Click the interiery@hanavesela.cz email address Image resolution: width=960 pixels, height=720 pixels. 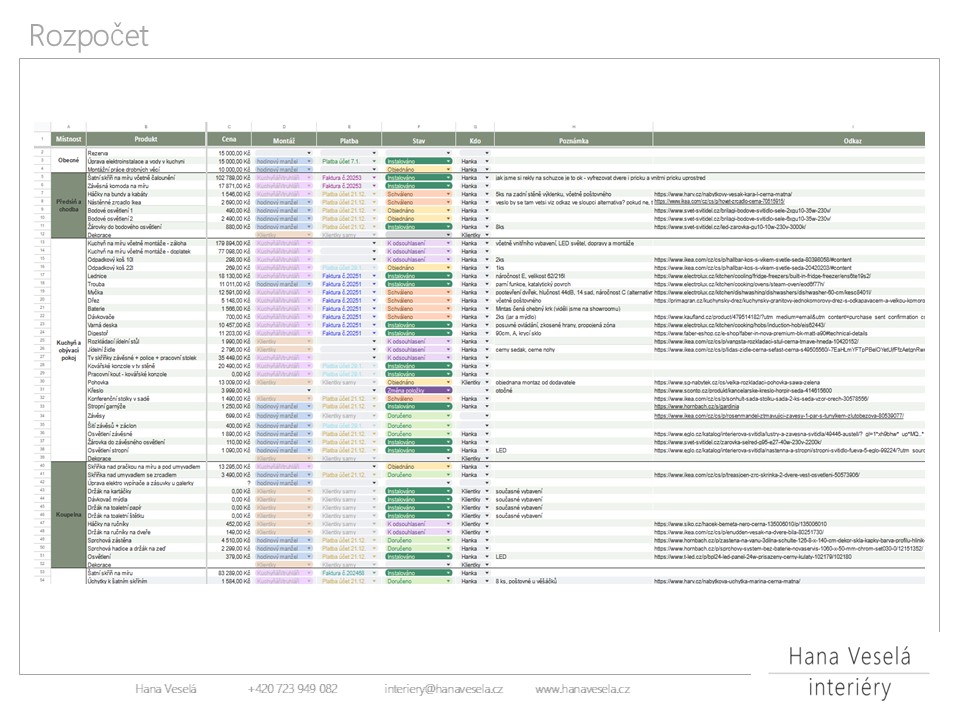[x=443, y=689]
